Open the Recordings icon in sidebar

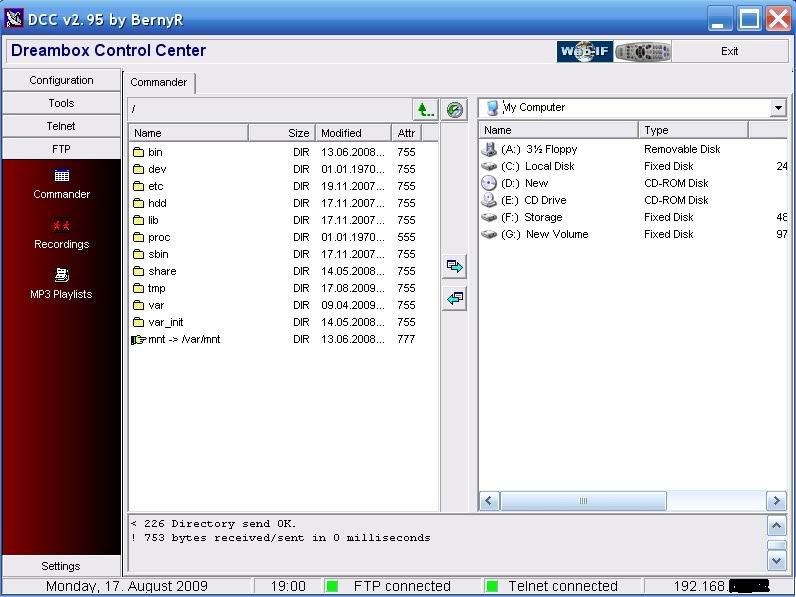61,225
